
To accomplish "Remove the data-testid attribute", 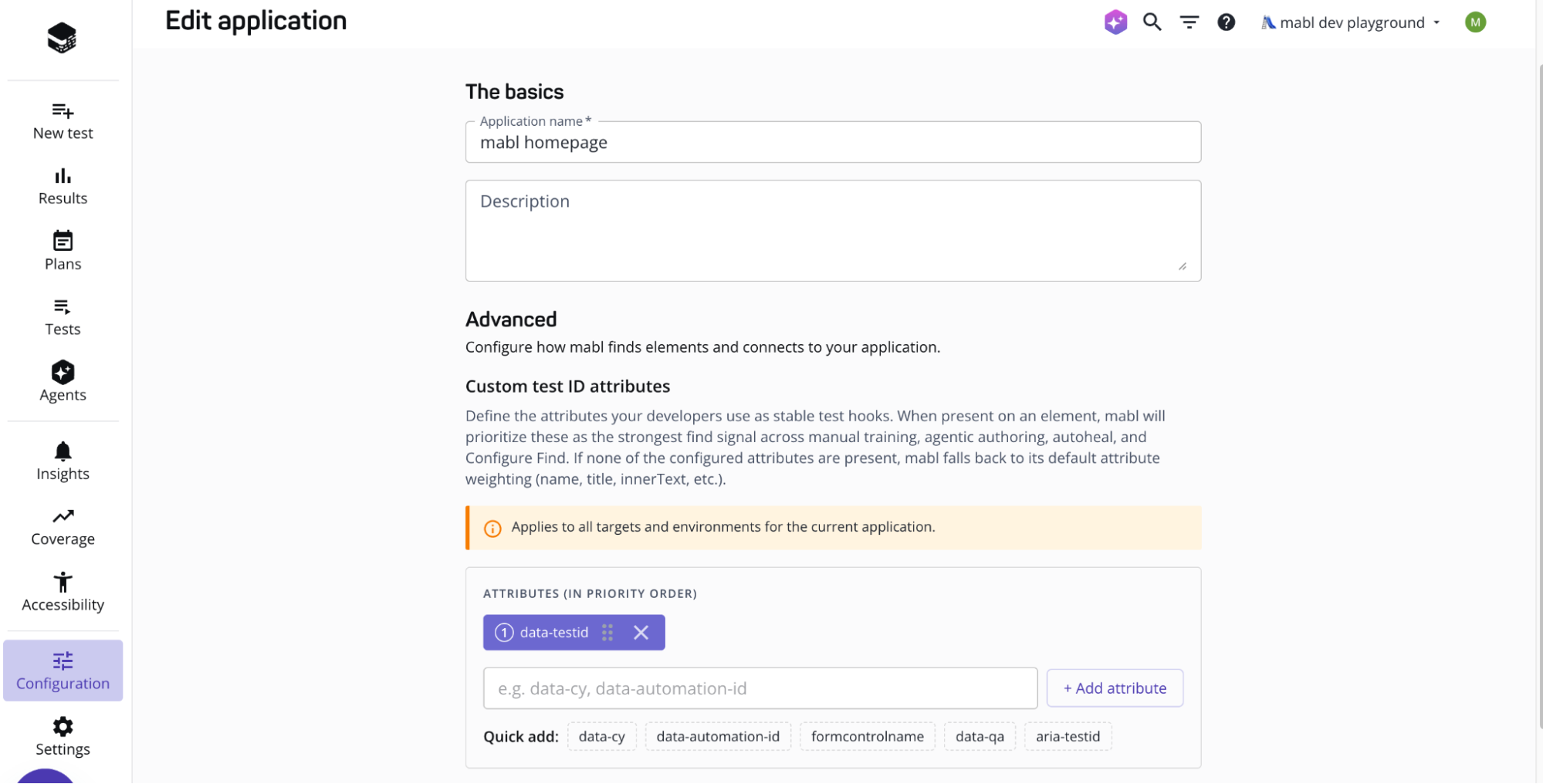I will 641,633.
